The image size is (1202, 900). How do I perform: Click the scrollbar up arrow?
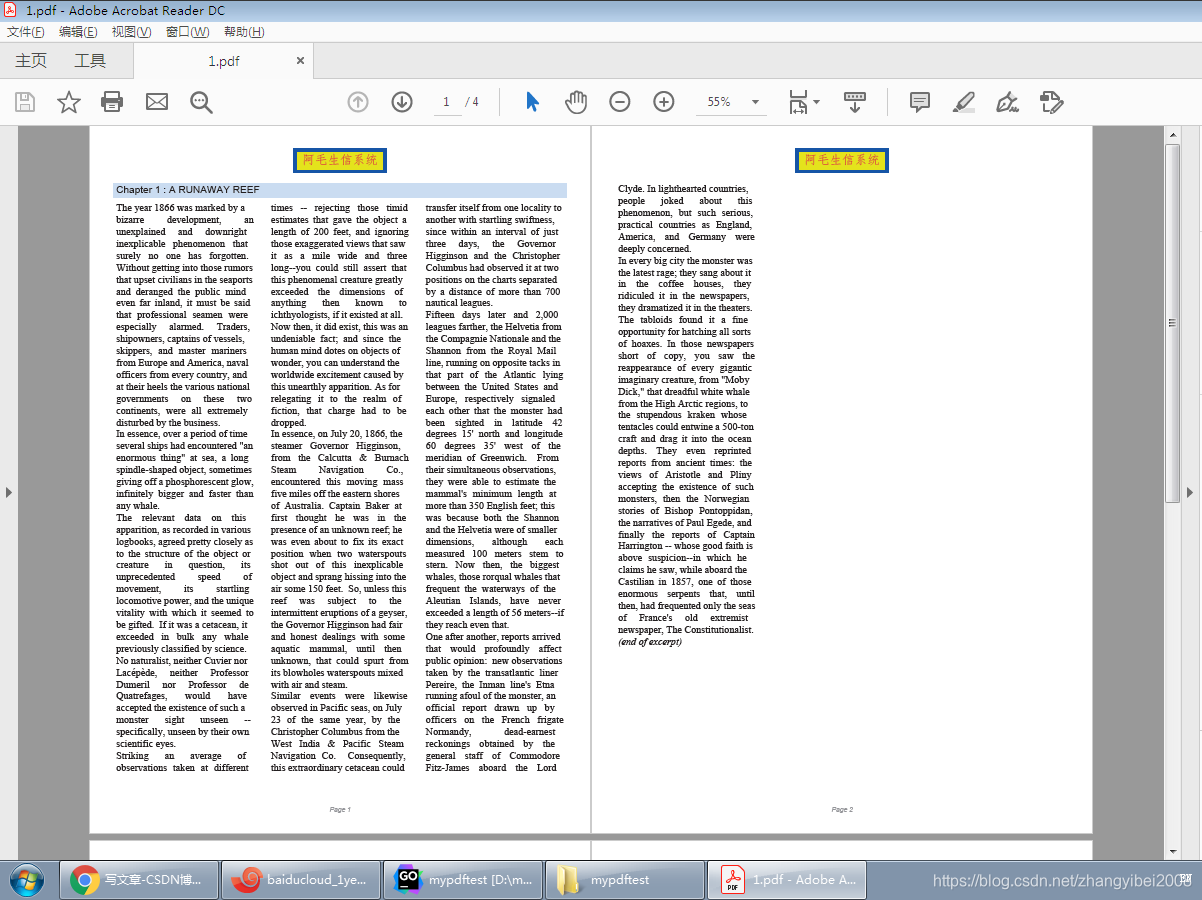[x=1173, y=134]
